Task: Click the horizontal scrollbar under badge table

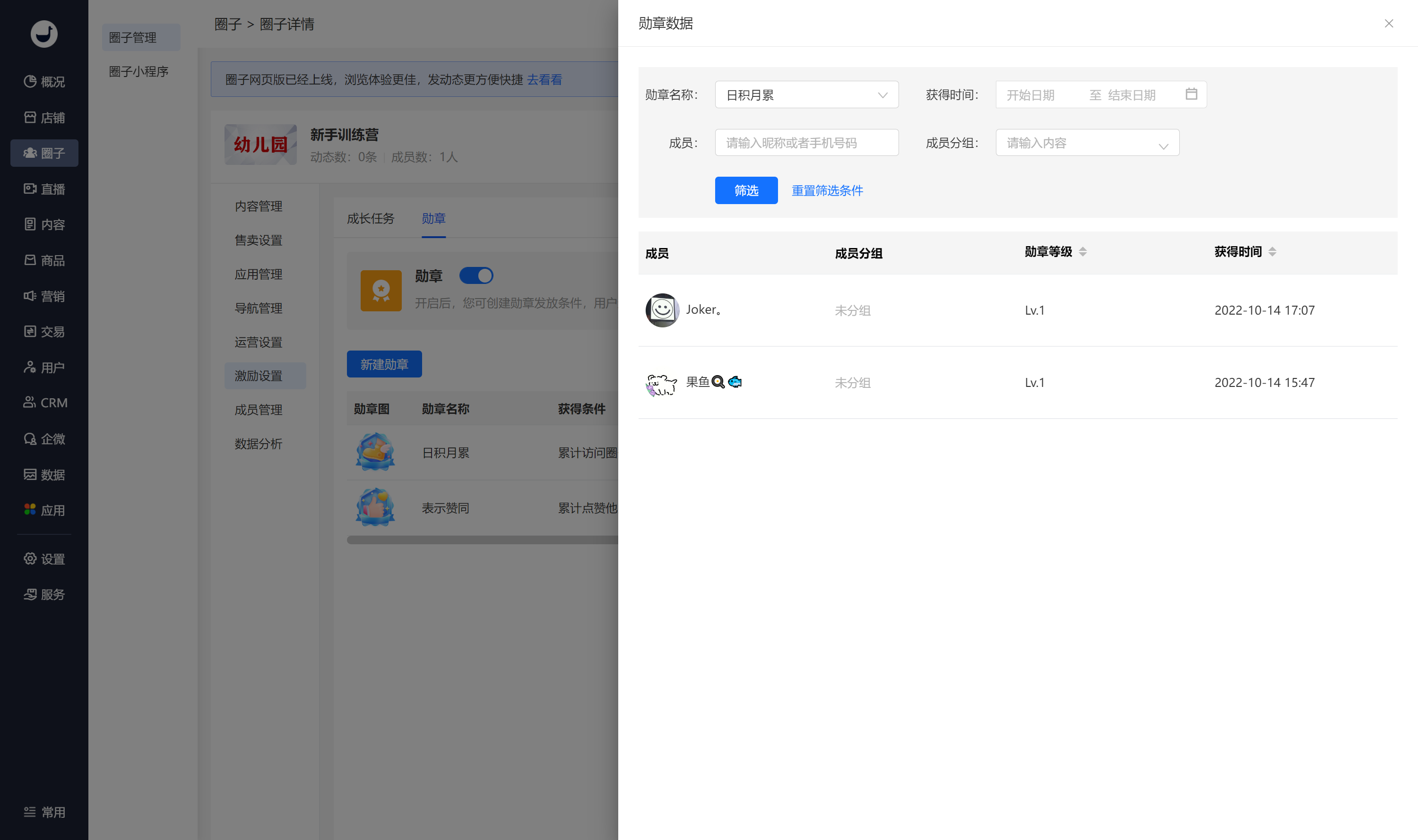Action: coord(482,540)
